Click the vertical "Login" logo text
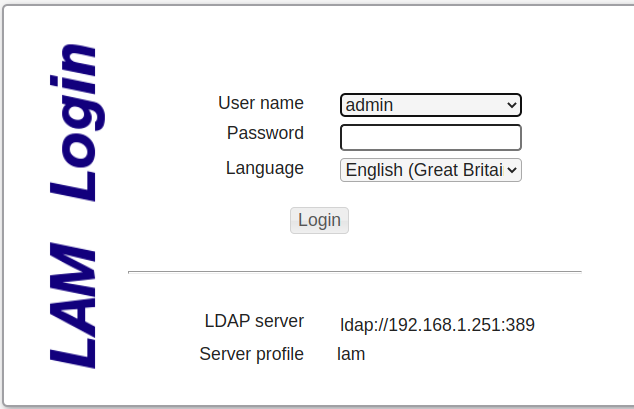 pos(76,123)
